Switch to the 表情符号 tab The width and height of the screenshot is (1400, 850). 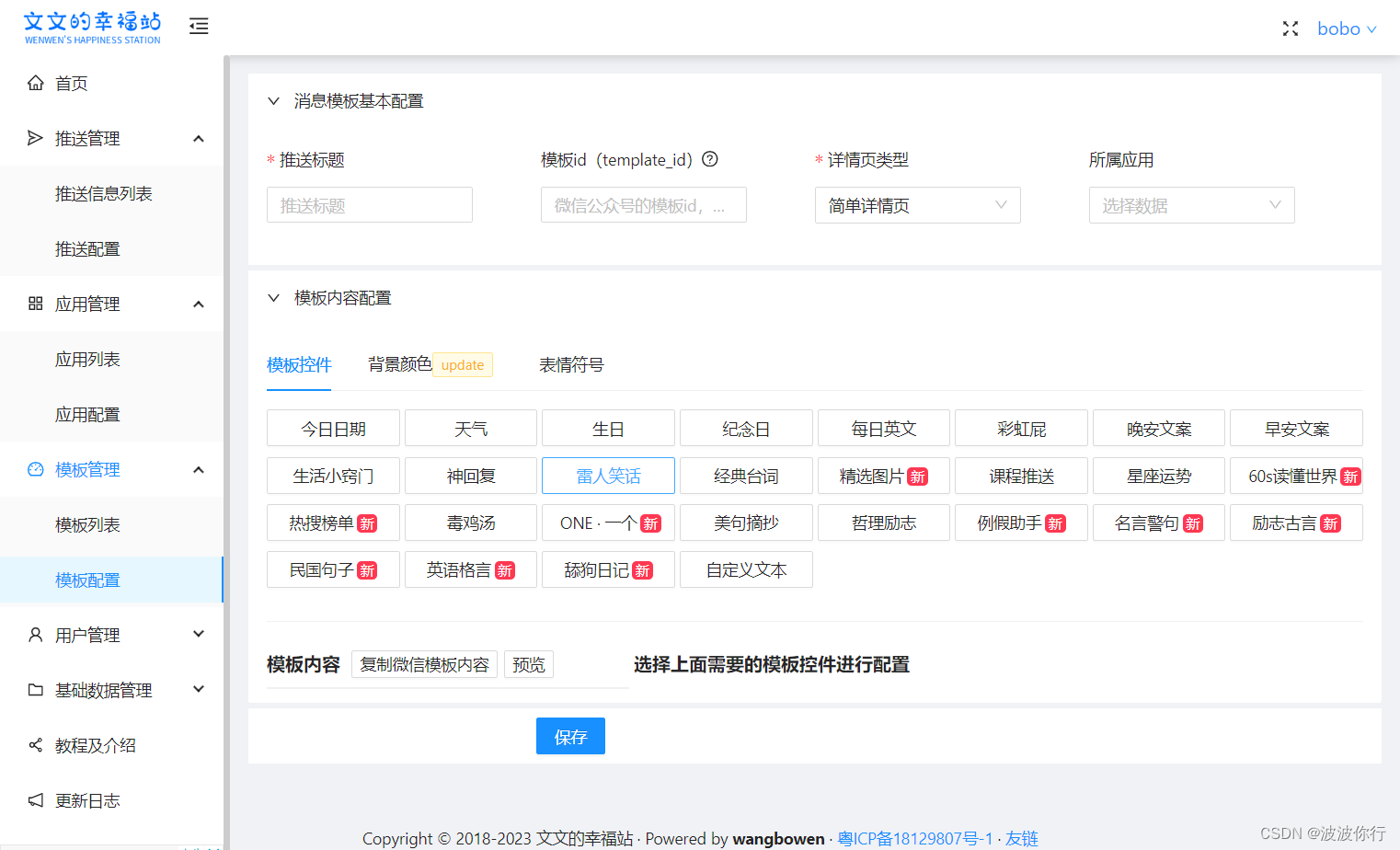[571, 365]
